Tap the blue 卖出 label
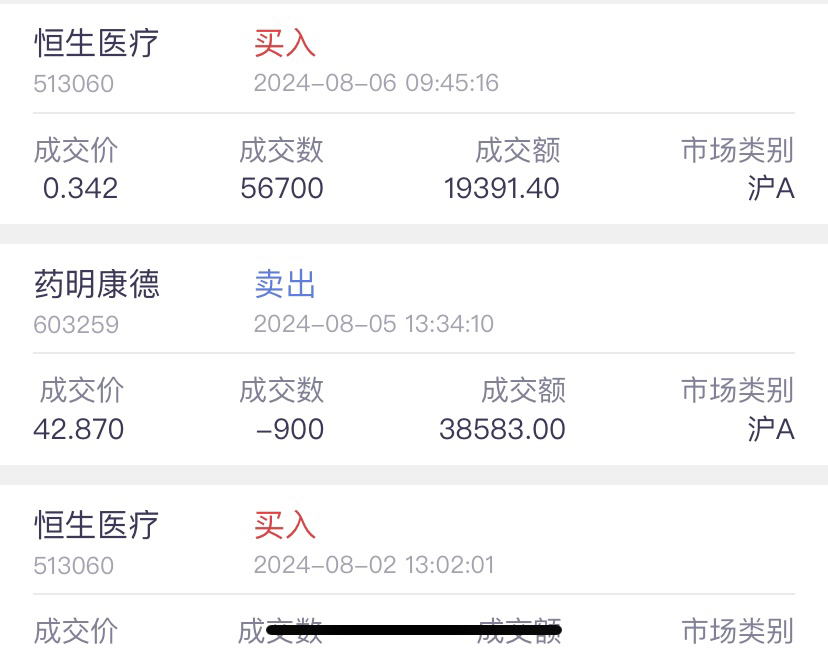The width and height of the screenshot is (828, 651). 285,284
